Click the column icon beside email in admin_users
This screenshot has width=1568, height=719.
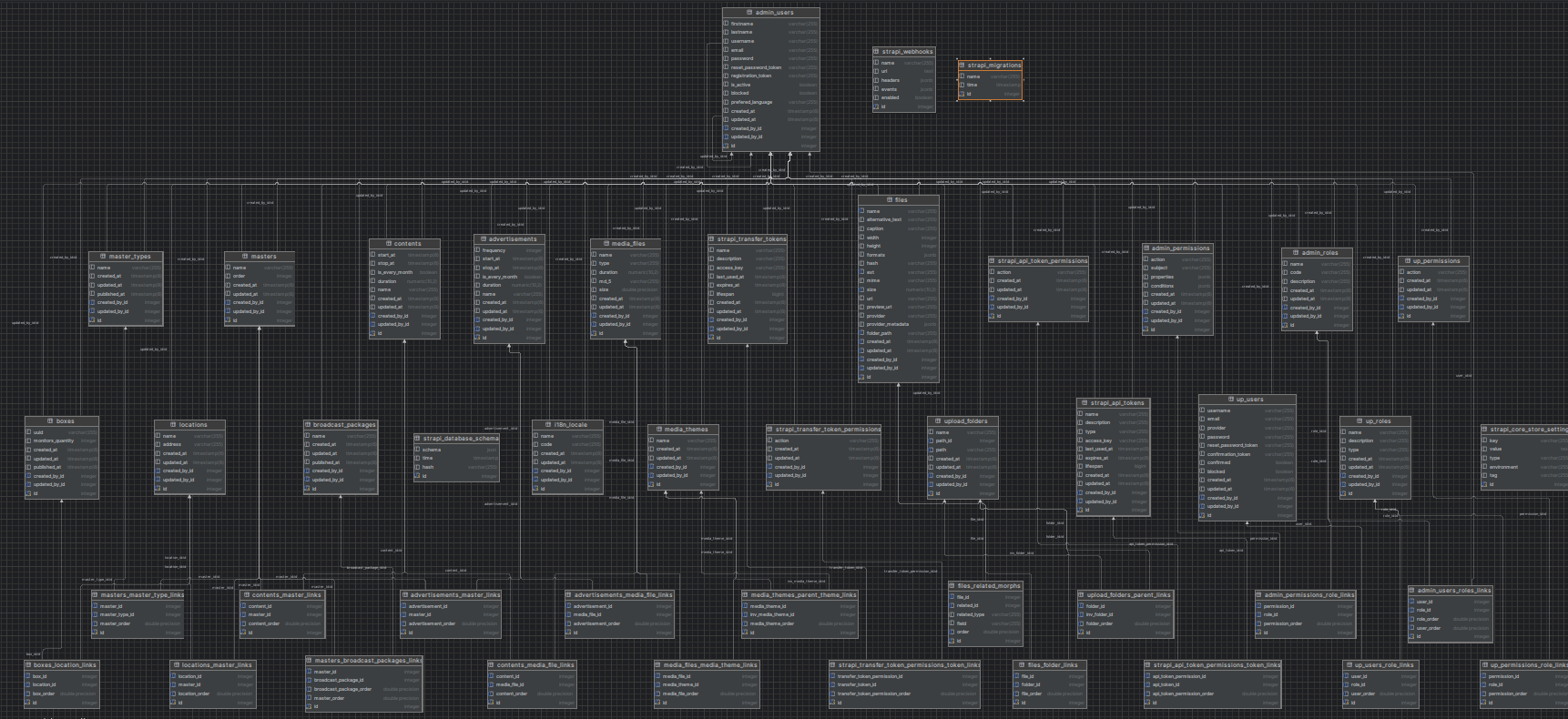coord(726,50)
